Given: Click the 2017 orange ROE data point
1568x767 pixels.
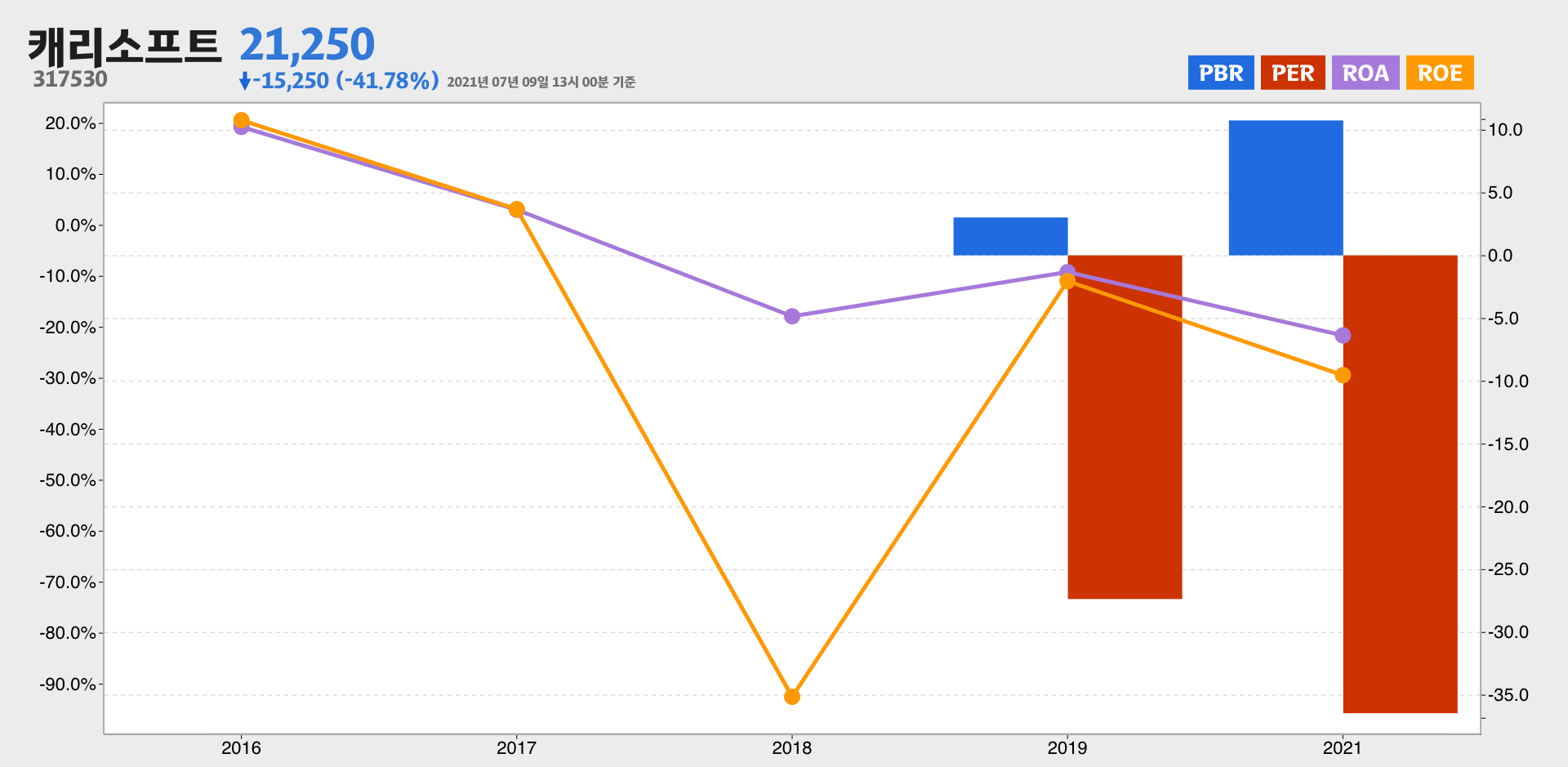Looking at the screenshot, I should tap(517, 209).
